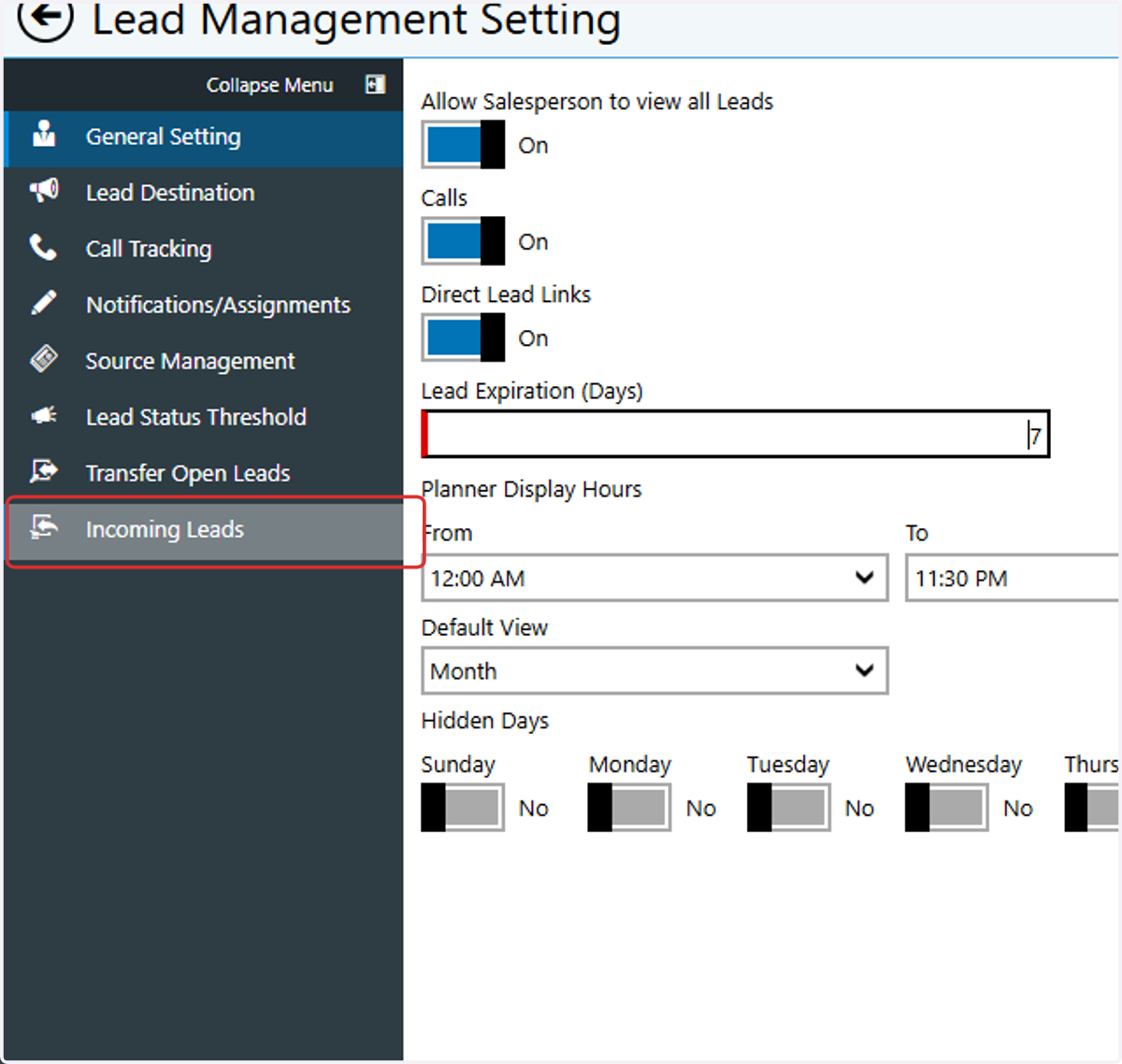Select Transfer Open Leads

tap(204, 473)
